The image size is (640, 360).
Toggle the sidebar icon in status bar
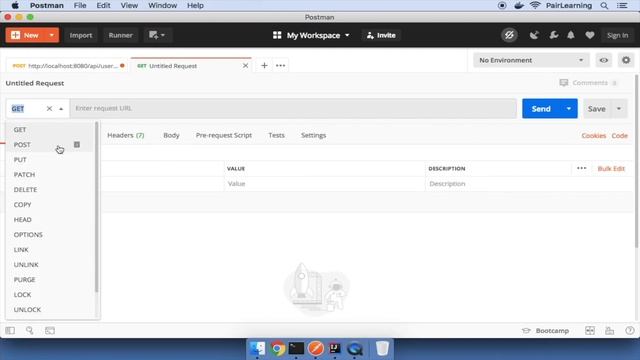[10, 331]
